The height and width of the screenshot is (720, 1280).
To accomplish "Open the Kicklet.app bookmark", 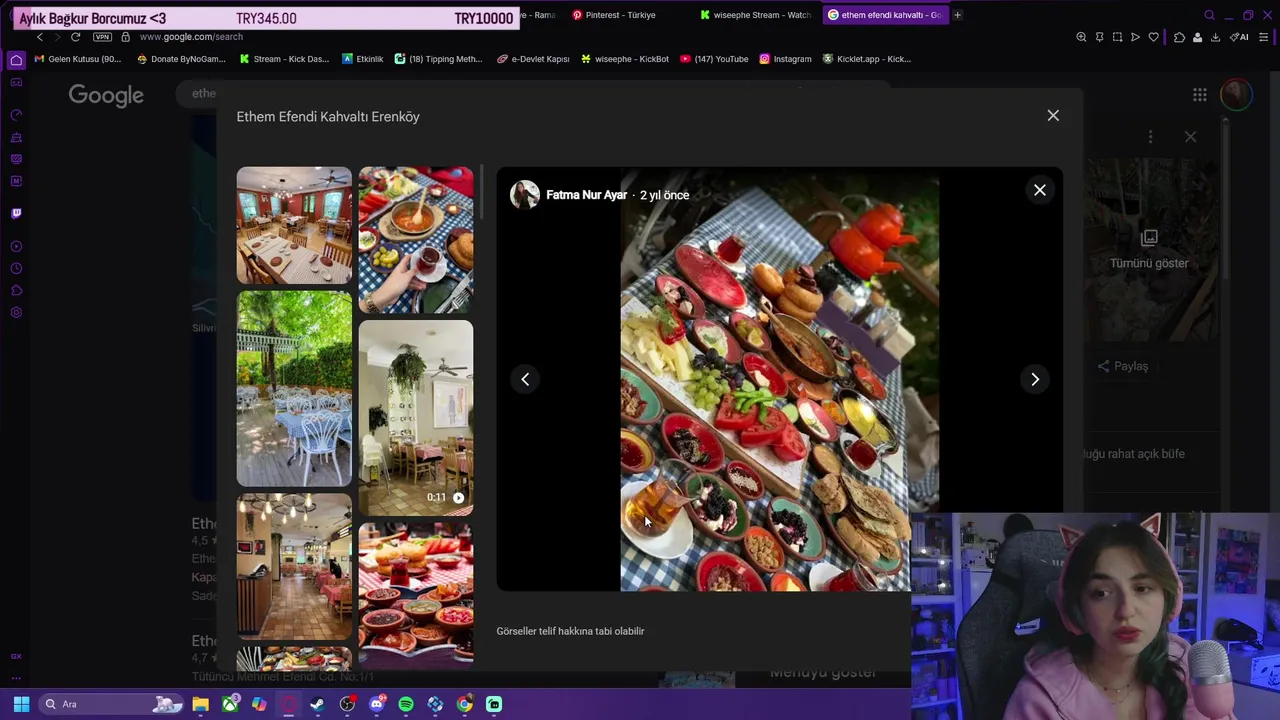I will [x=866, y=59].
